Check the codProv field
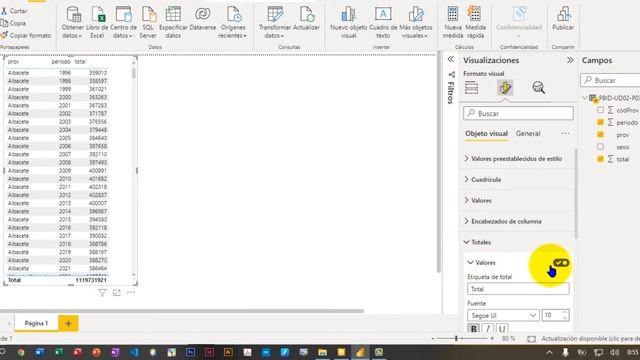The image size is (640, 360). (x=600, y=110)
